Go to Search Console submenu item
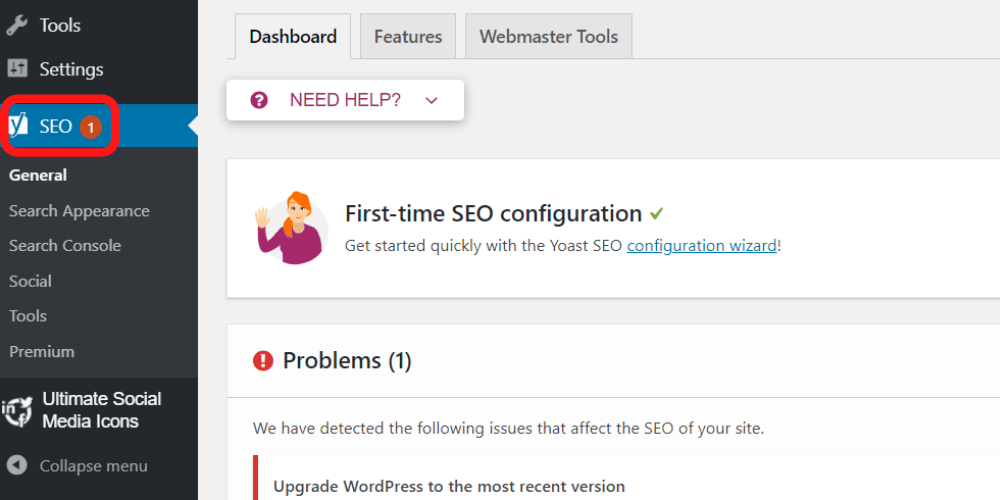1000x500 pixels. pyautogui.click(x=65, y=246)
